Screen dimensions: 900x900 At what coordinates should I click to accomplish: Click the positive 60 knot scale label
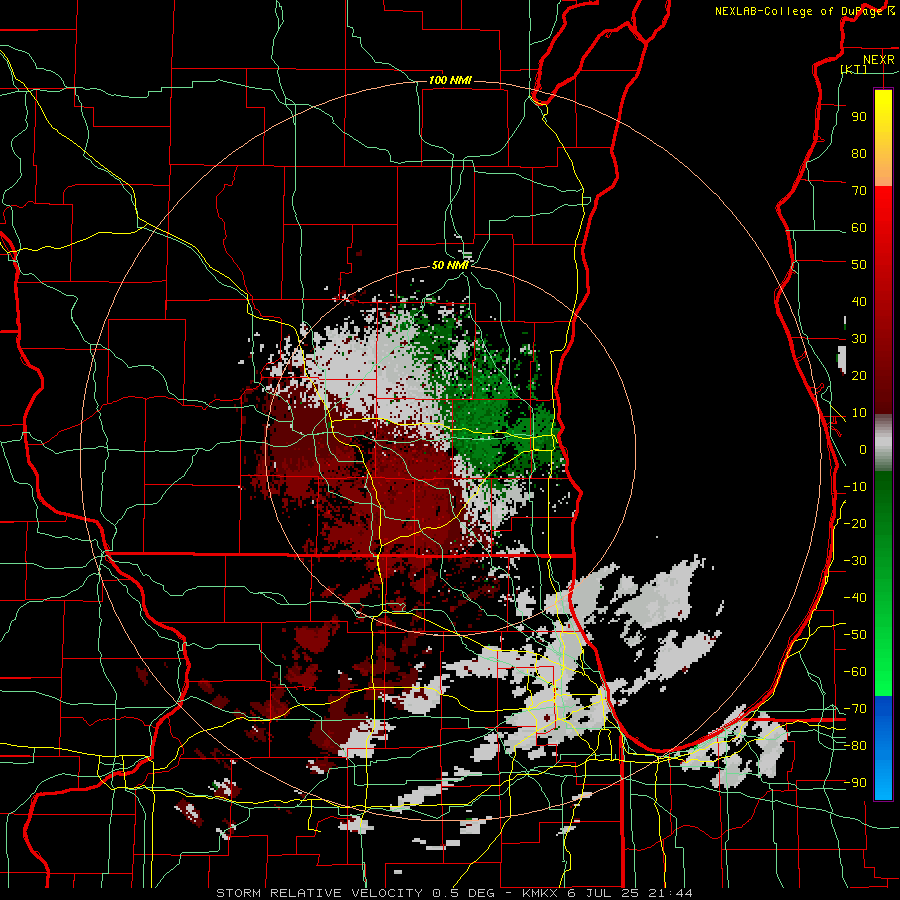click(859, 227)
